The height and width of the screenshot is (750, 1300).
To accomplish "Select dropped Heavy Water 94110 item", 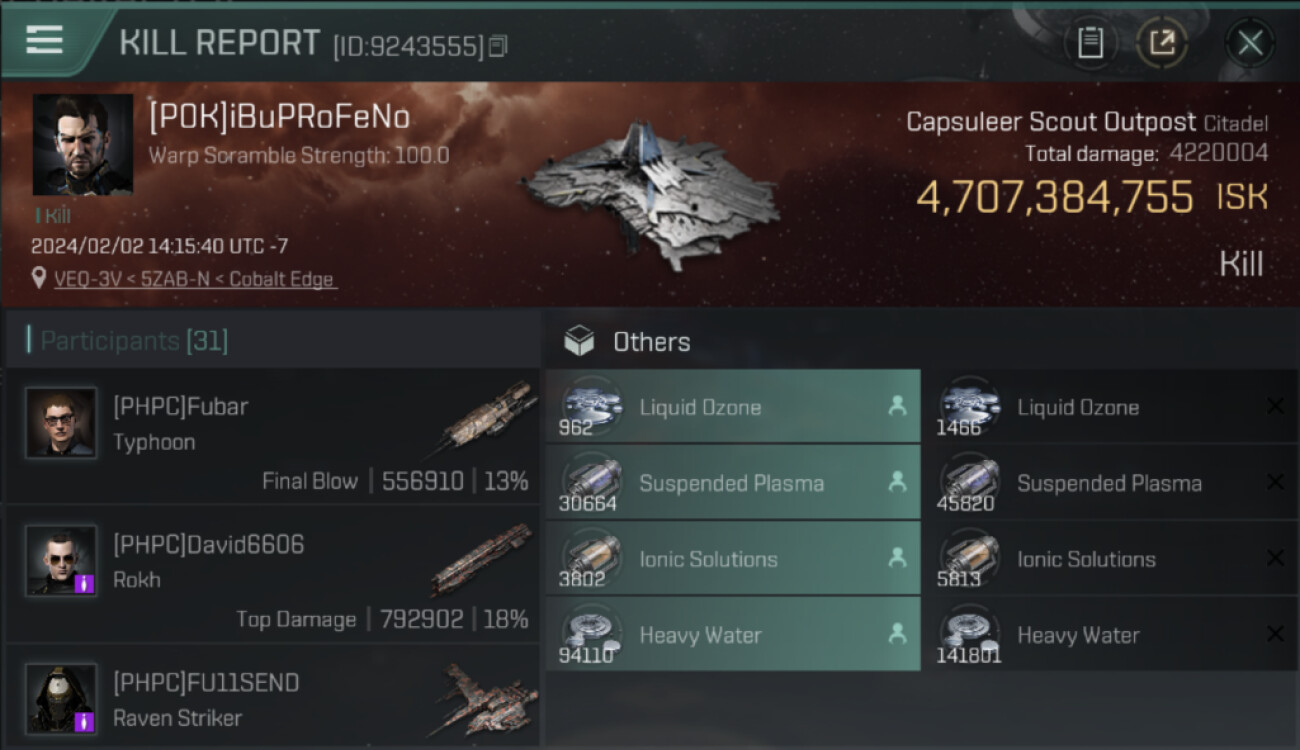I will [x=732, y=635].
